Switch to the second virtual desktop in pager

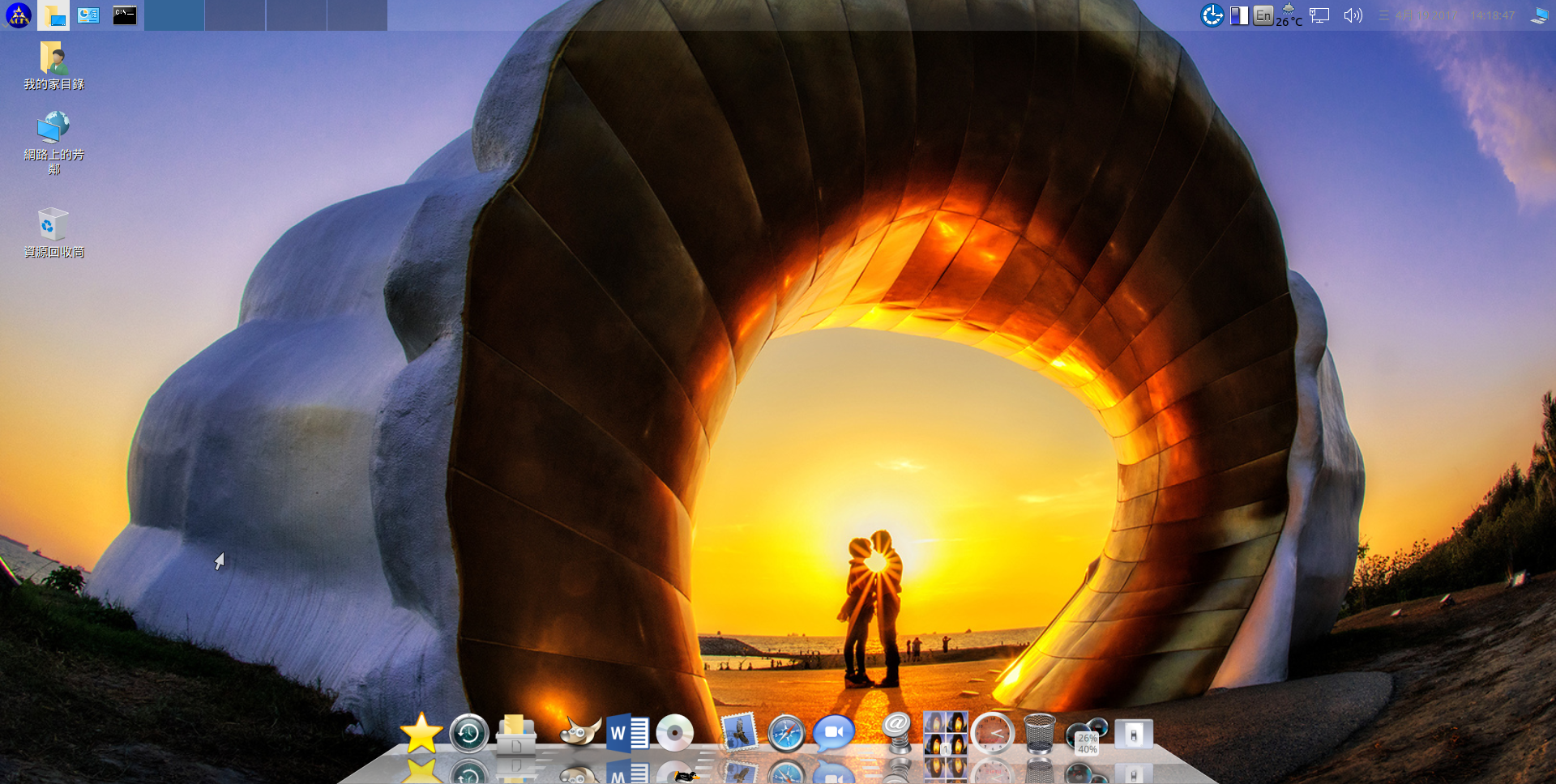click(x=235, y=15)
